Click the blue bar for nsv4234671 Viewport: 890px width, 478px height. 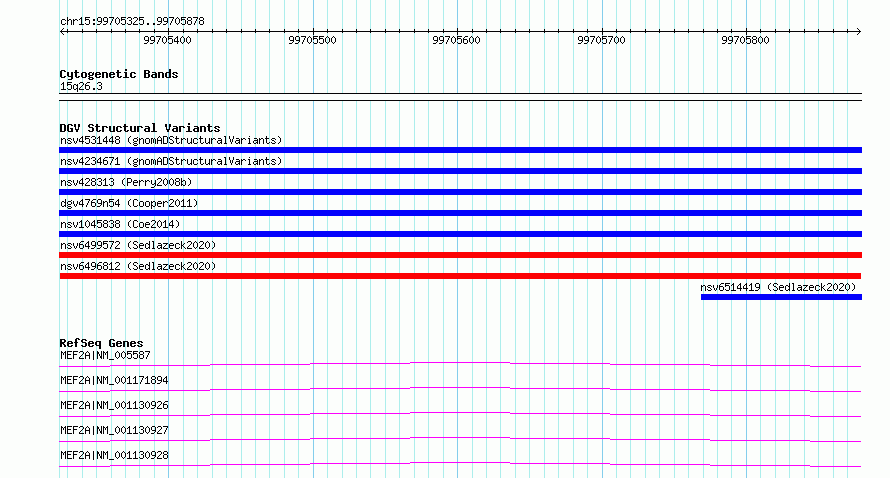coord(460,171)
